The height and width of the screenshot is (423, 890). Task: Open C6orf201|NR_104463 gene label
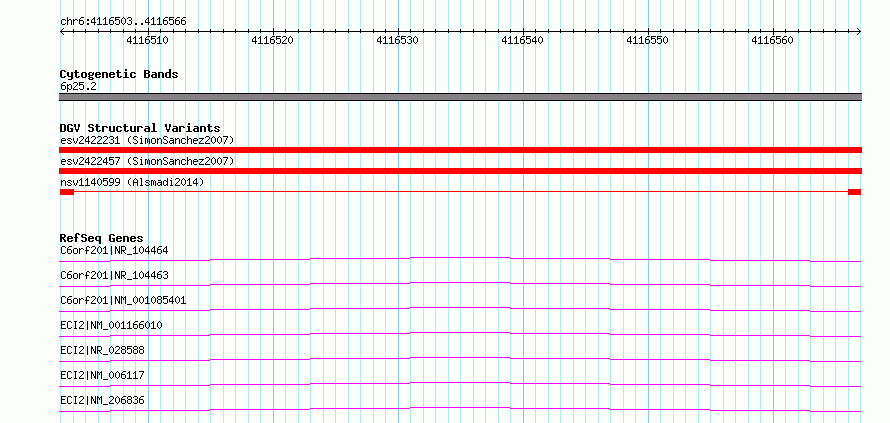pyautogui.click(x=114, y=275)
